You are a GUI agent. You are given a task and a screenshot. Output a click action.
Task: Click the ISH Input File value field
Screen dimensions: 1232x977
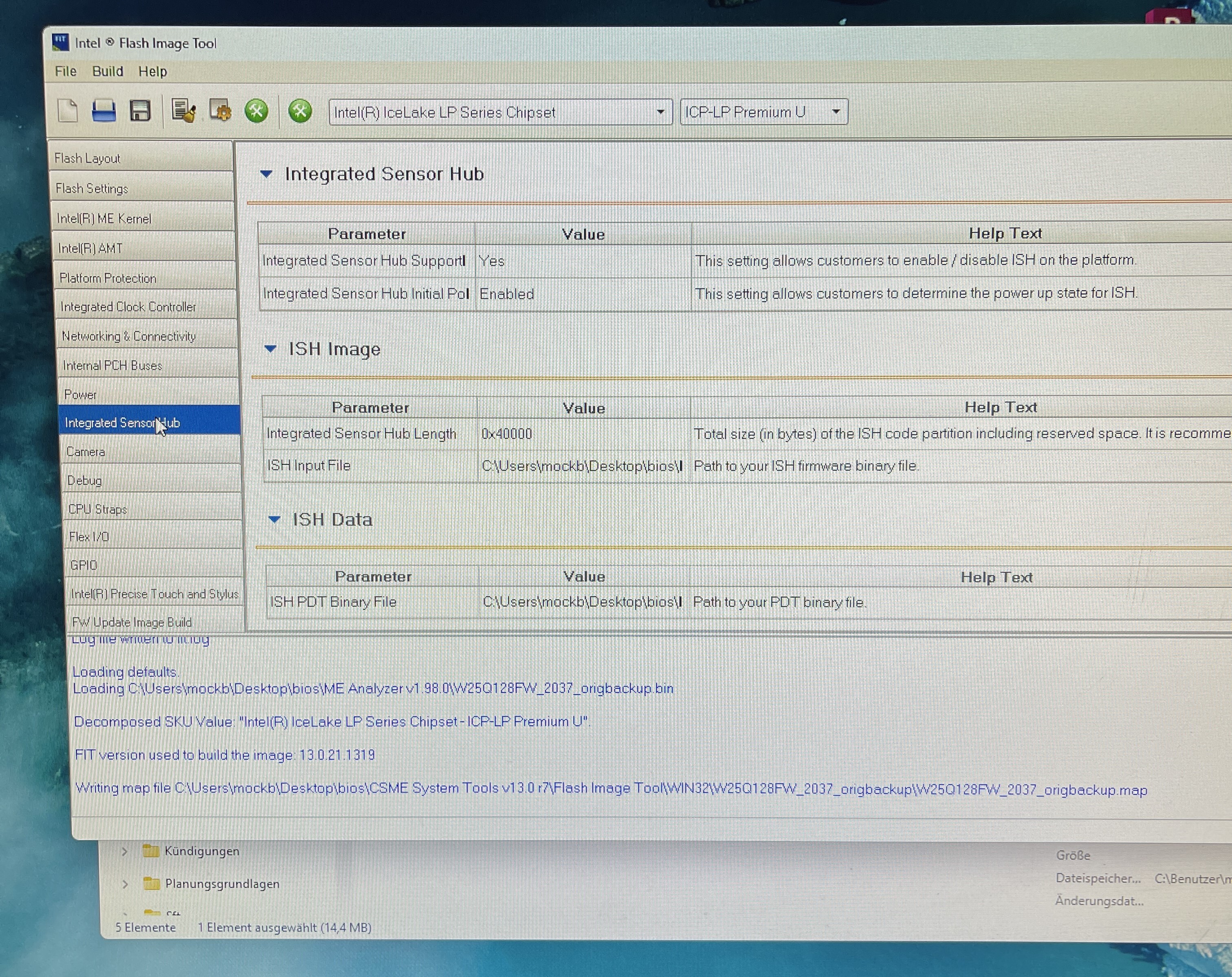tap(582, 466)
